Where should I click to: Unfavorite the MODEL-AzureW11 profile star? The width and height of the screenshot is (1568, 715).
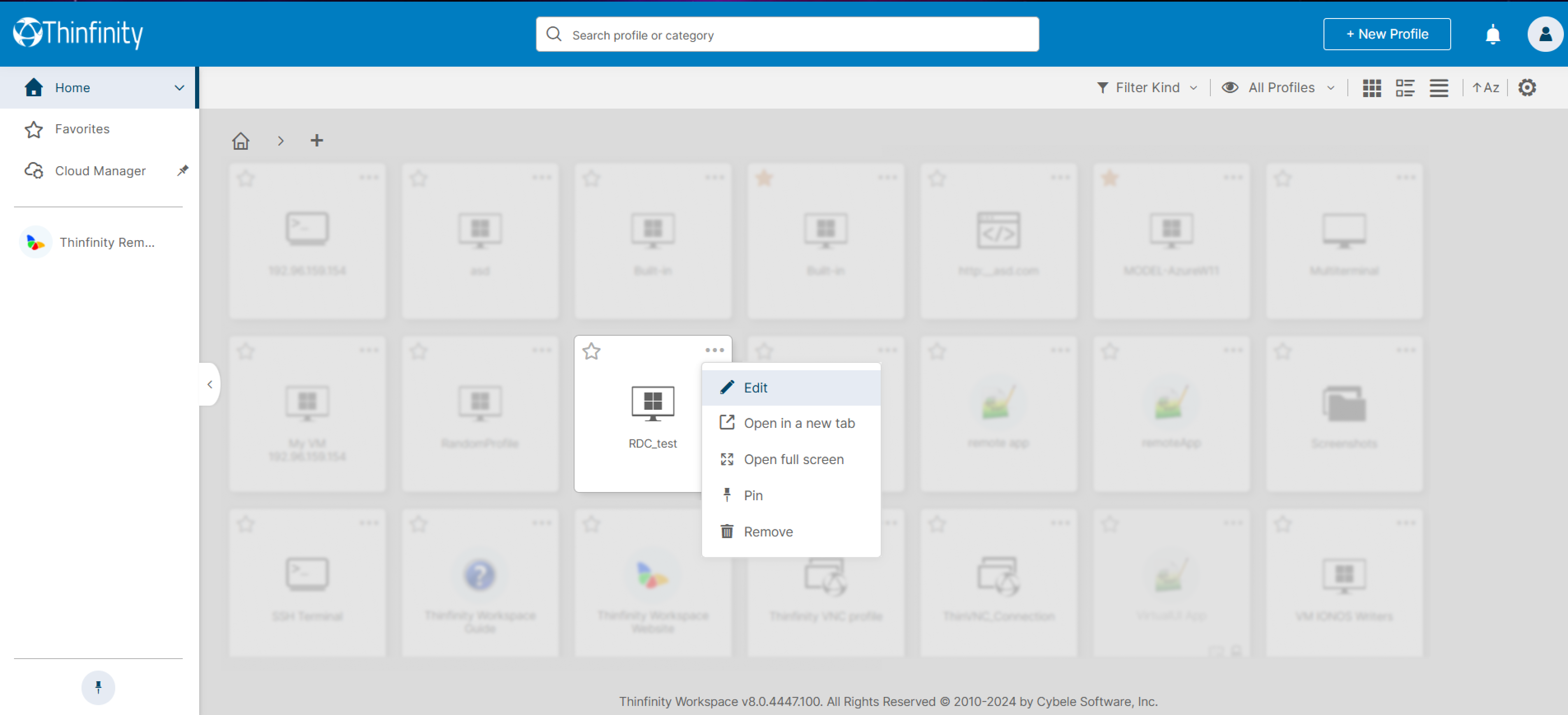click(1110, 178)
